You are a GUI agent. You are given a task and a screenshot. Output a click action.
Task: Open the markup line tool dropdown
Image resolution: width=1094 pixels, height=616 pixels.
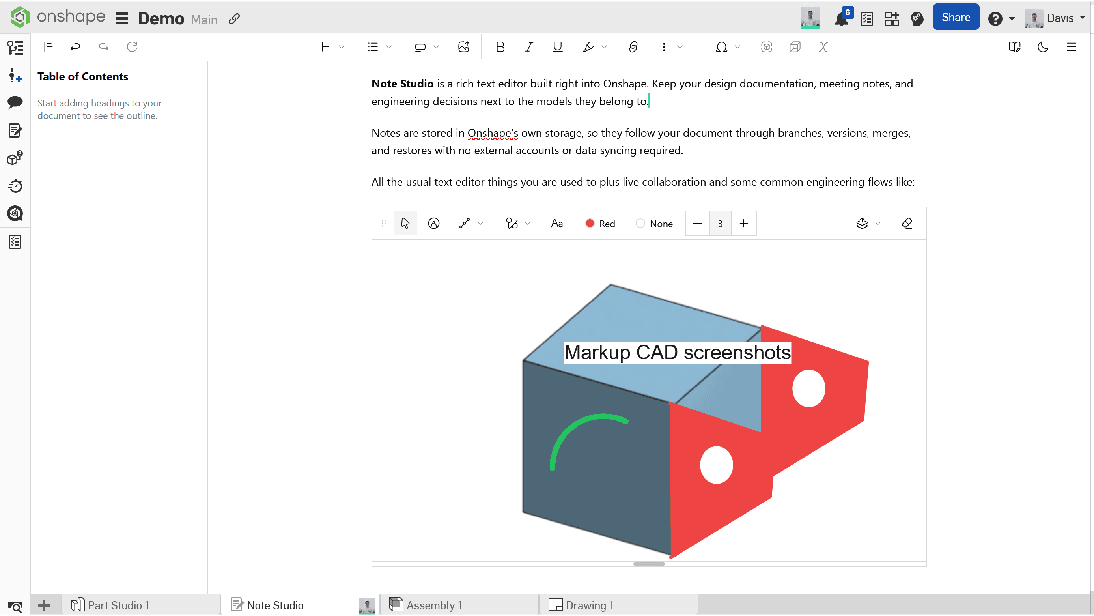tap(470, 223)
